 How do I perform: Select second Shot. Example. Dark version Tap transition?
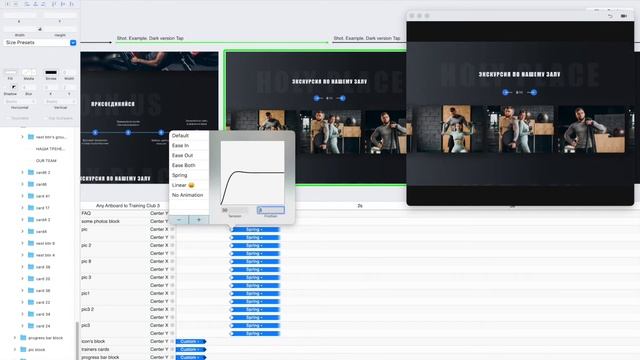367,38
